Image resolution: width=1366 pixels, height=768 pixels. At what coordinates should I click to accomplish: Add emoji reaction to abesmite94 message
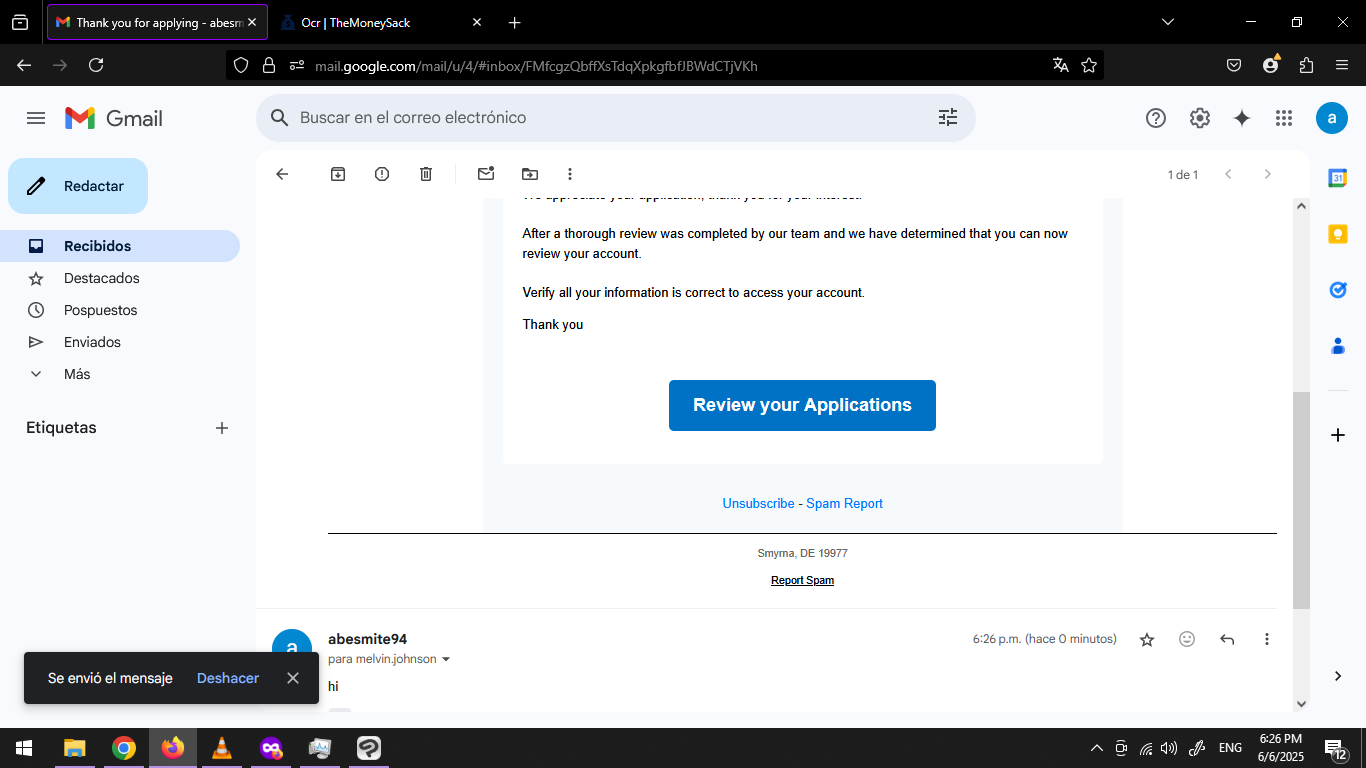[x=1187, y=639]
